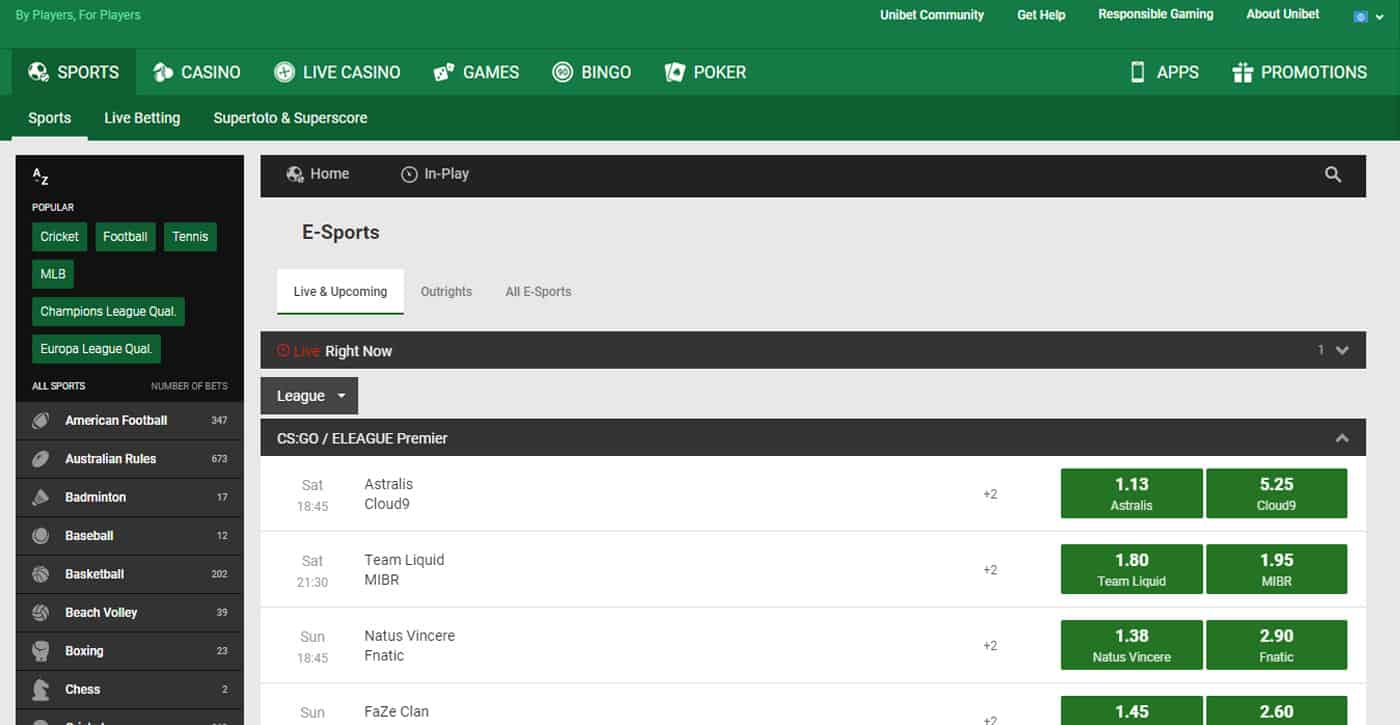1400x725 pixels.
Task: Select the Outrights tab
Action: pos(446,292)
